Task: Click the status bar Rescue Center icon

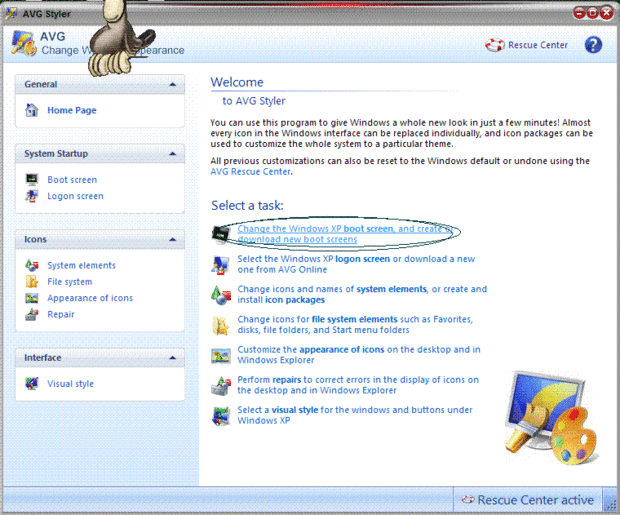Action: [468, 500]
